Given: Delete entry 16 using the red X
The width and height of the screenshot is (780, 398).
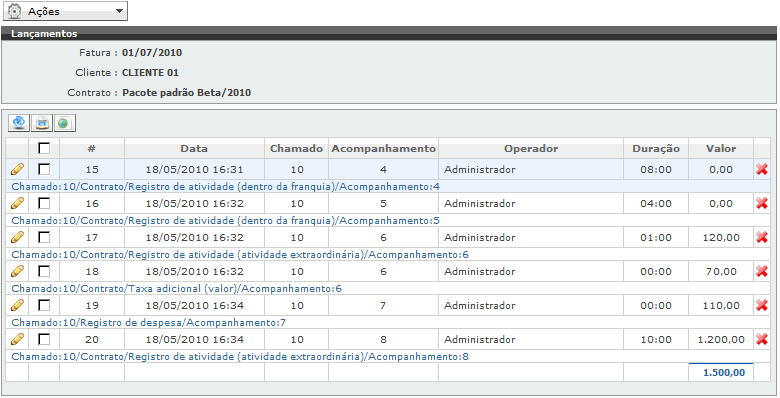Looking at the screenshot, I should coord(762,203).
